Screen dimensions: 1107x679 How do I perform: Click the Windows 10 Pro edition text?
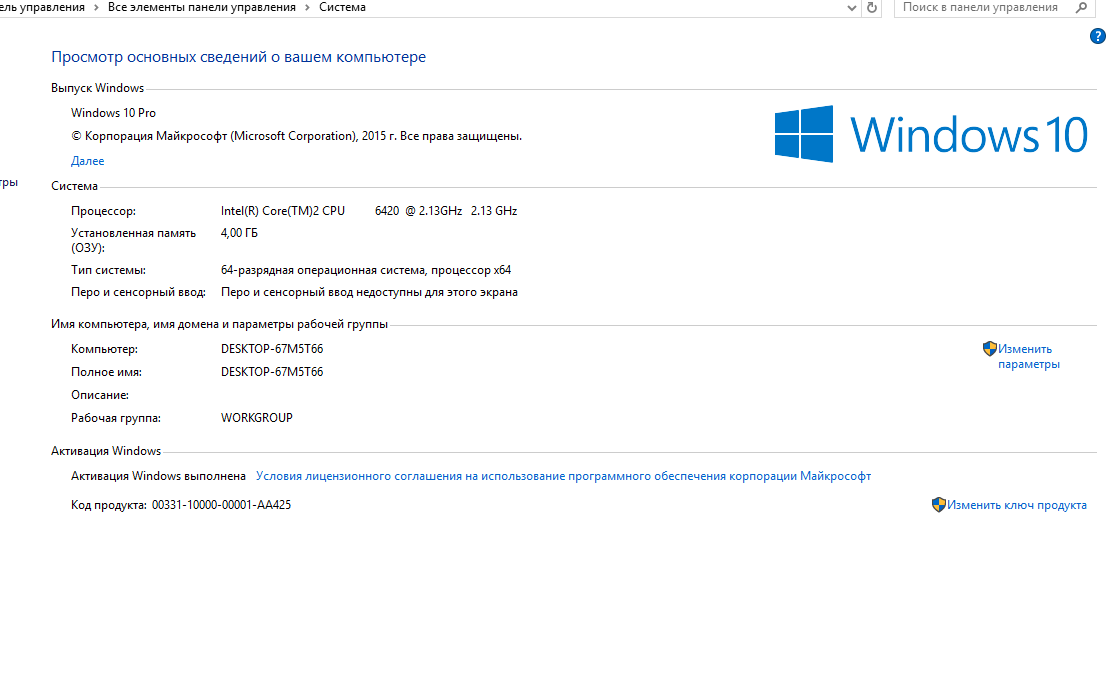click(113, 113)
